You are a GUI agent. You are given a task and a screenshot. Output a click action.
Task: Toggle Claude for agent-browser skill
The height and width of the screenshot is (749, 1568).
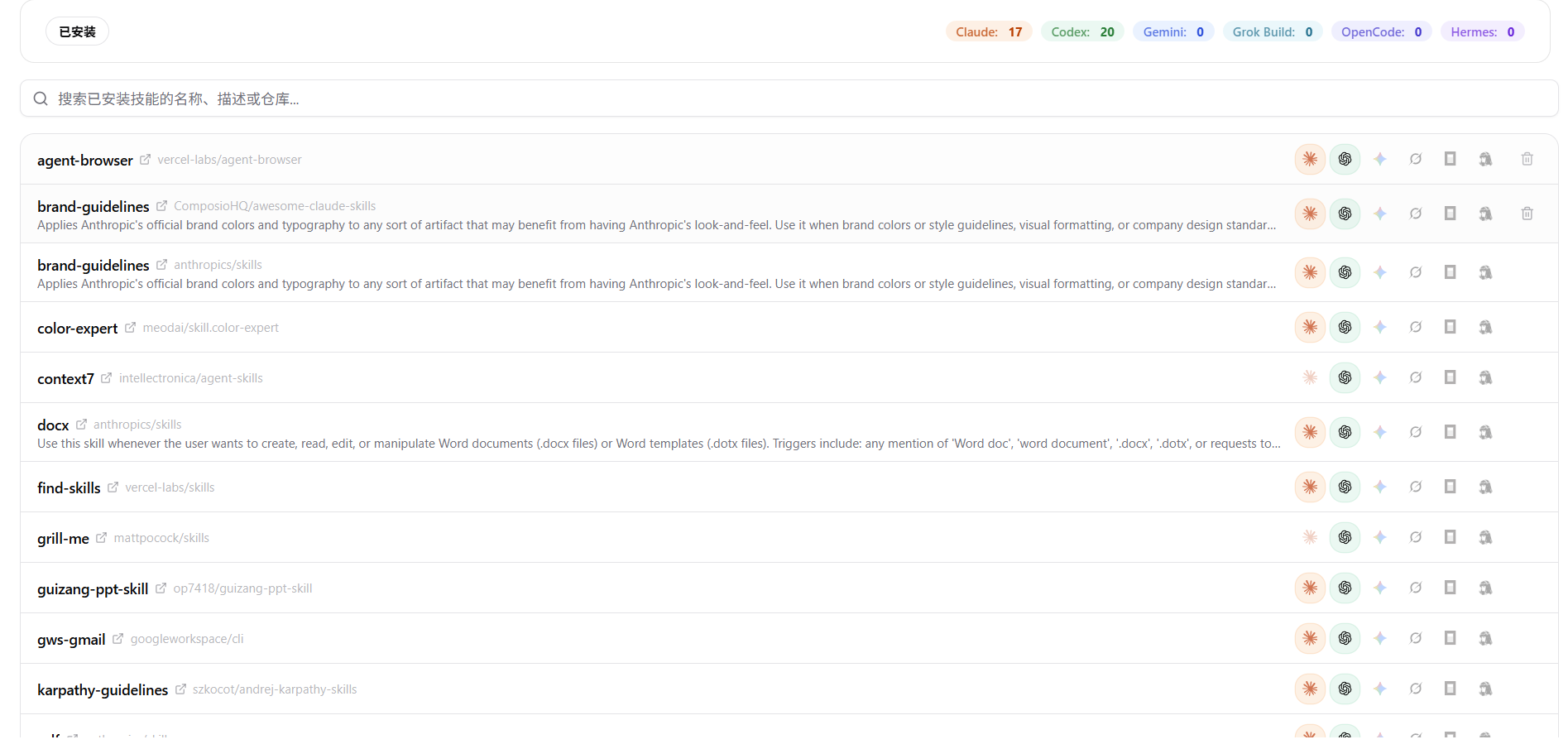click(x=1311, y=159)
